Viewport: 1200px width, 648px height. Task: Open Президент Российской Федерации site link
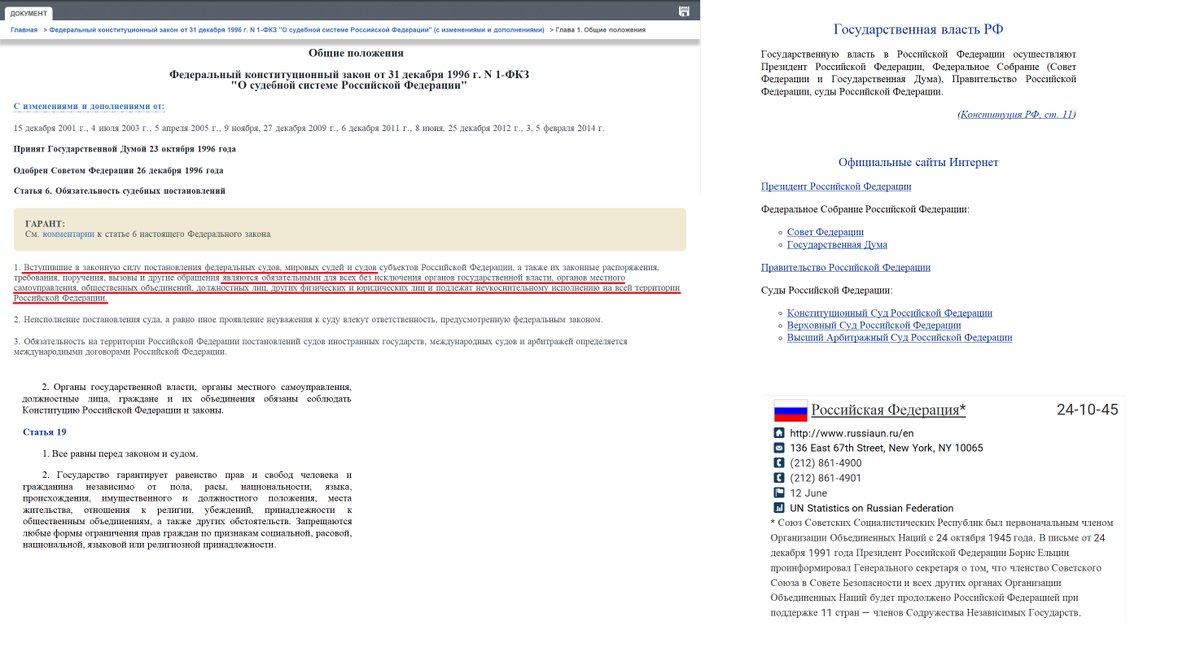(x=836, y=187)
